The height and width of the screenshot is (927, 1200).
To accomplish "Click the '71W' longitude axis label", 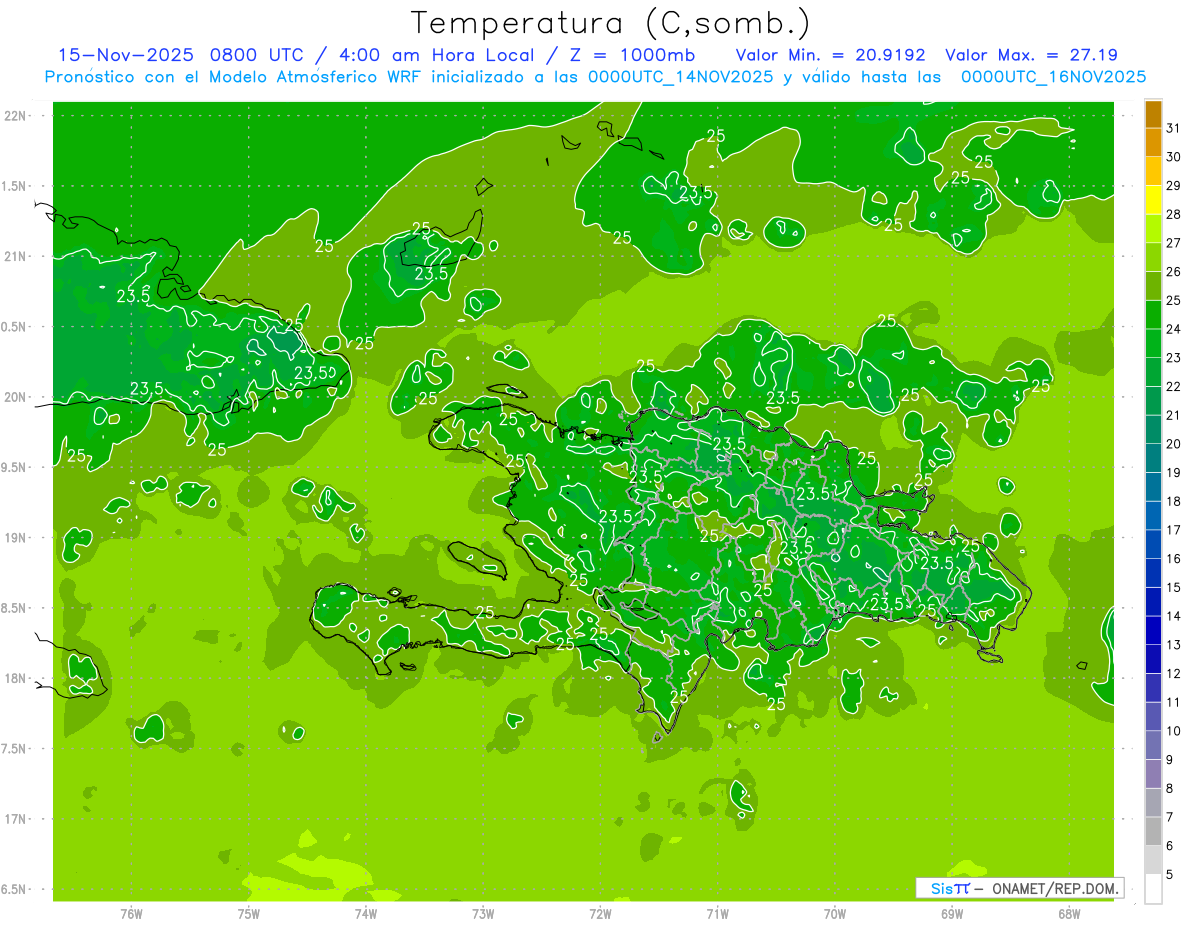I will (x=717, y=913).
